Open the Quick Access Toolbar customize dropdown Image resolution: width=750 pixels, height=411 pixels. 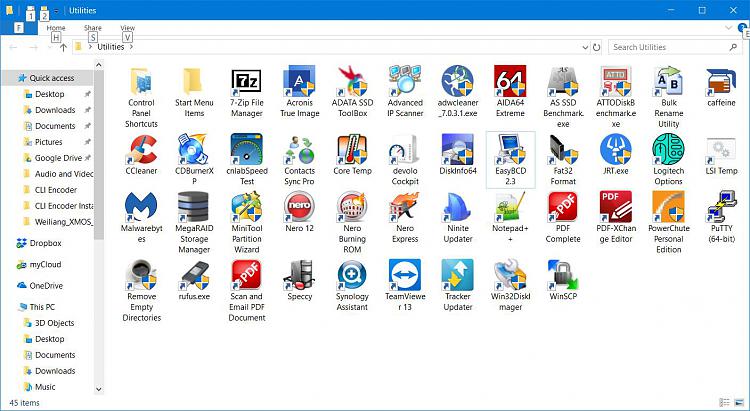click(56, 11)
